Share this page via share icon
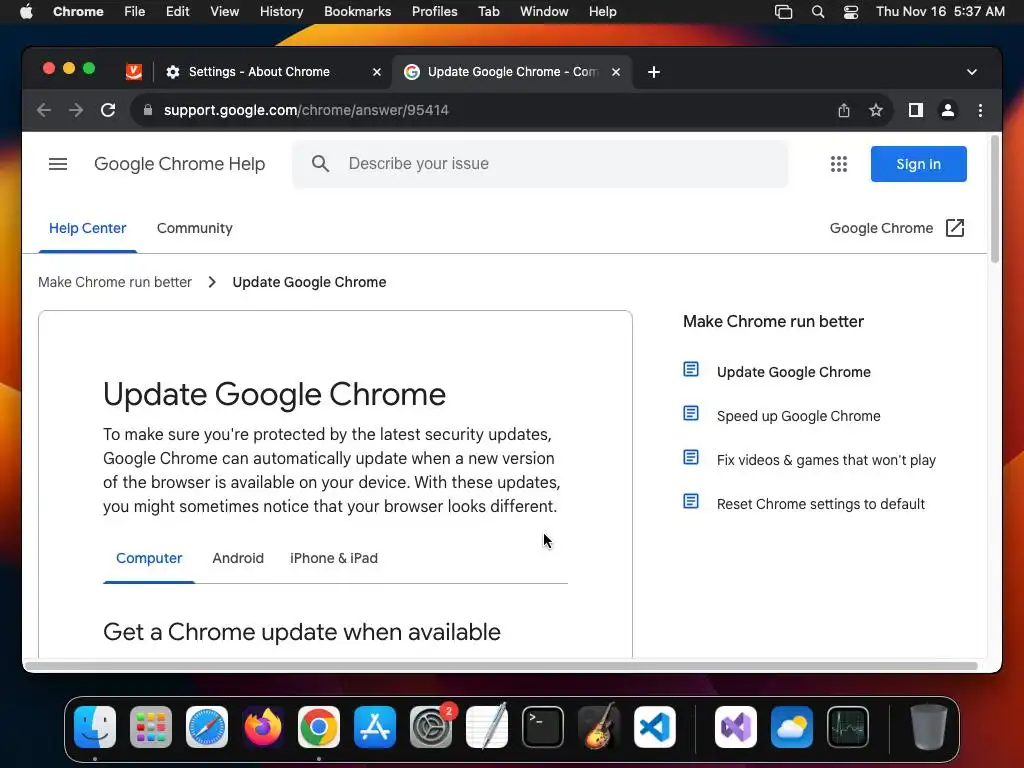 [x=844, y=110]
